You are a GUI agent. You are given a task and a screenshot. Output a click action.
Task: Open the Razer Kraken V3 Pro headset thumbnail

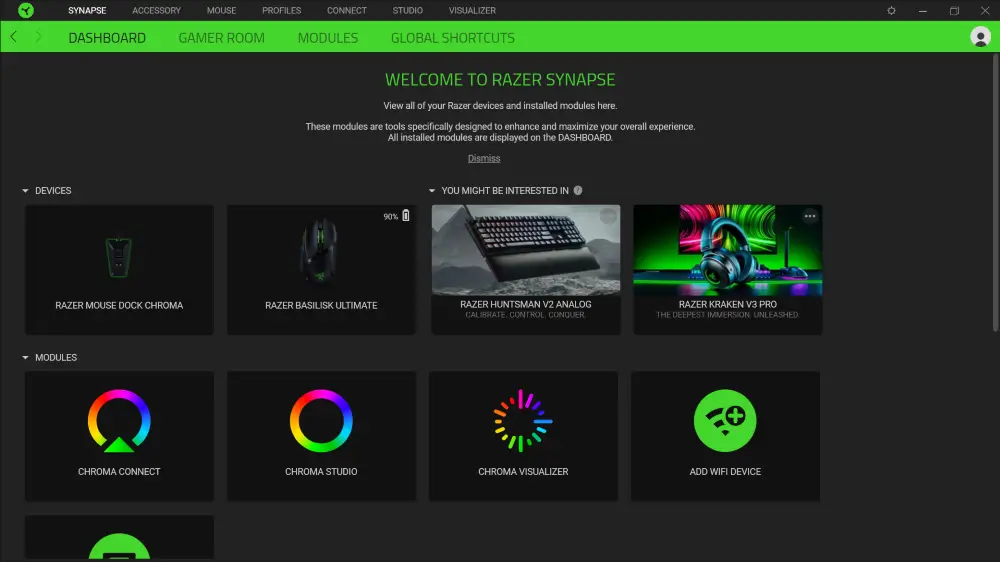pyautogui.click(x=728, y=250)
